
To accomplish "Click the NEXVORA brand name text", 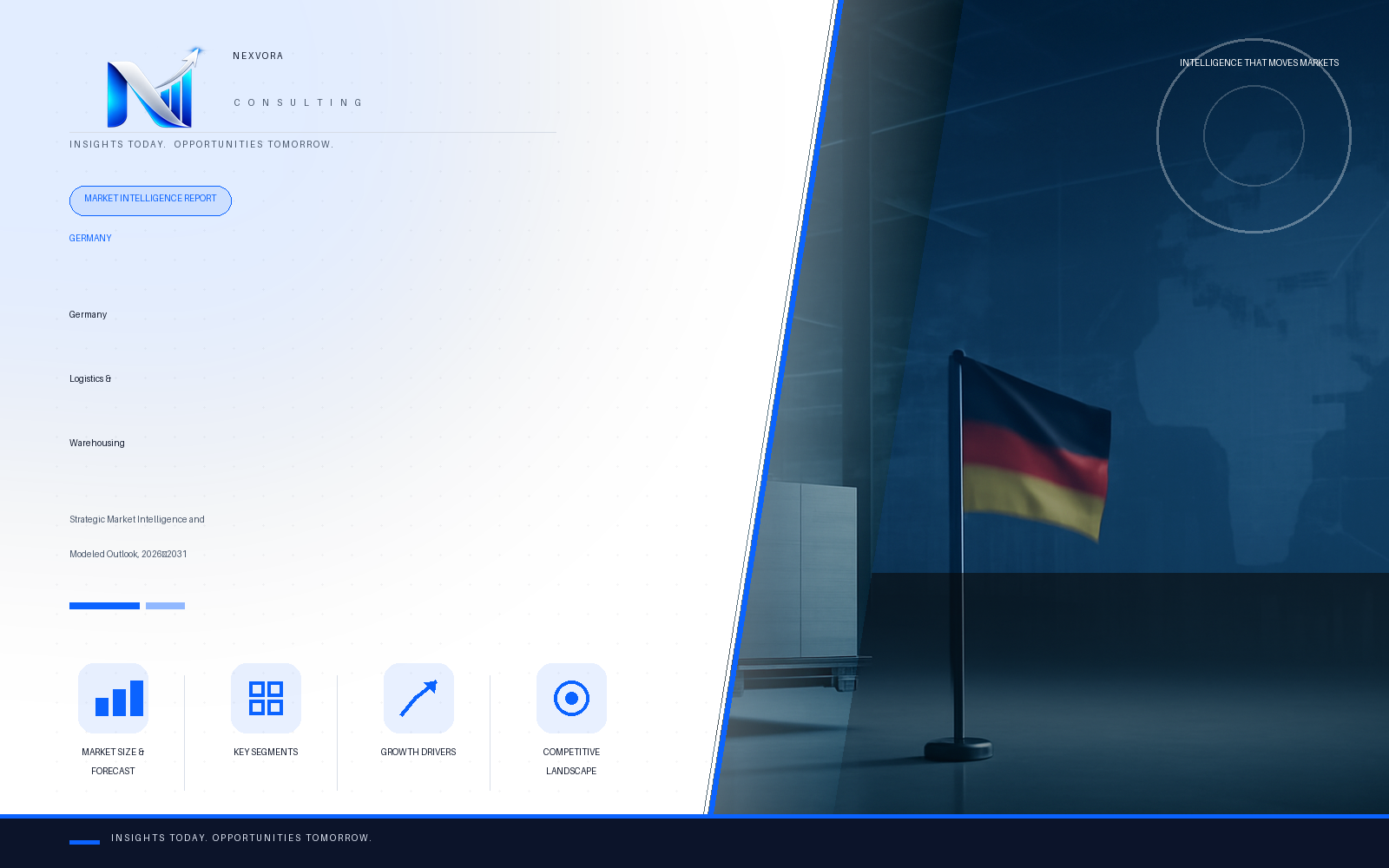I will pos(258,56).
